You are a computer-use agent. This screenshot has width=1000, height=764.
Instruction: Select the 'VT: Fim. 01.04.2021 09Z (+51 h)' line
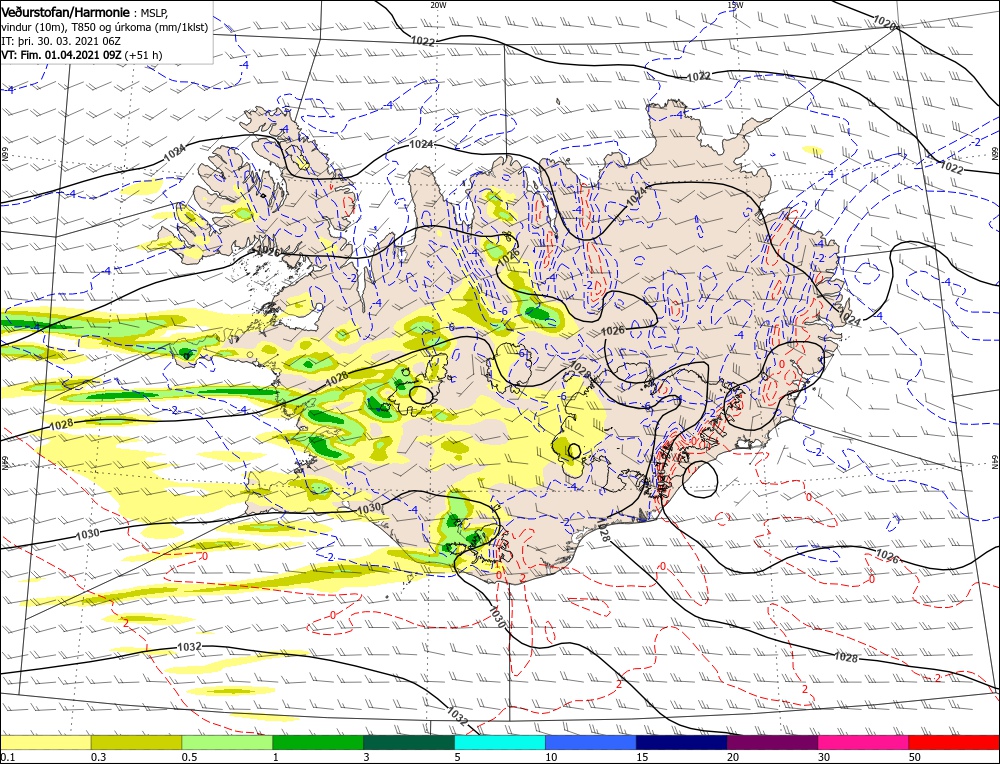[82, 55]
